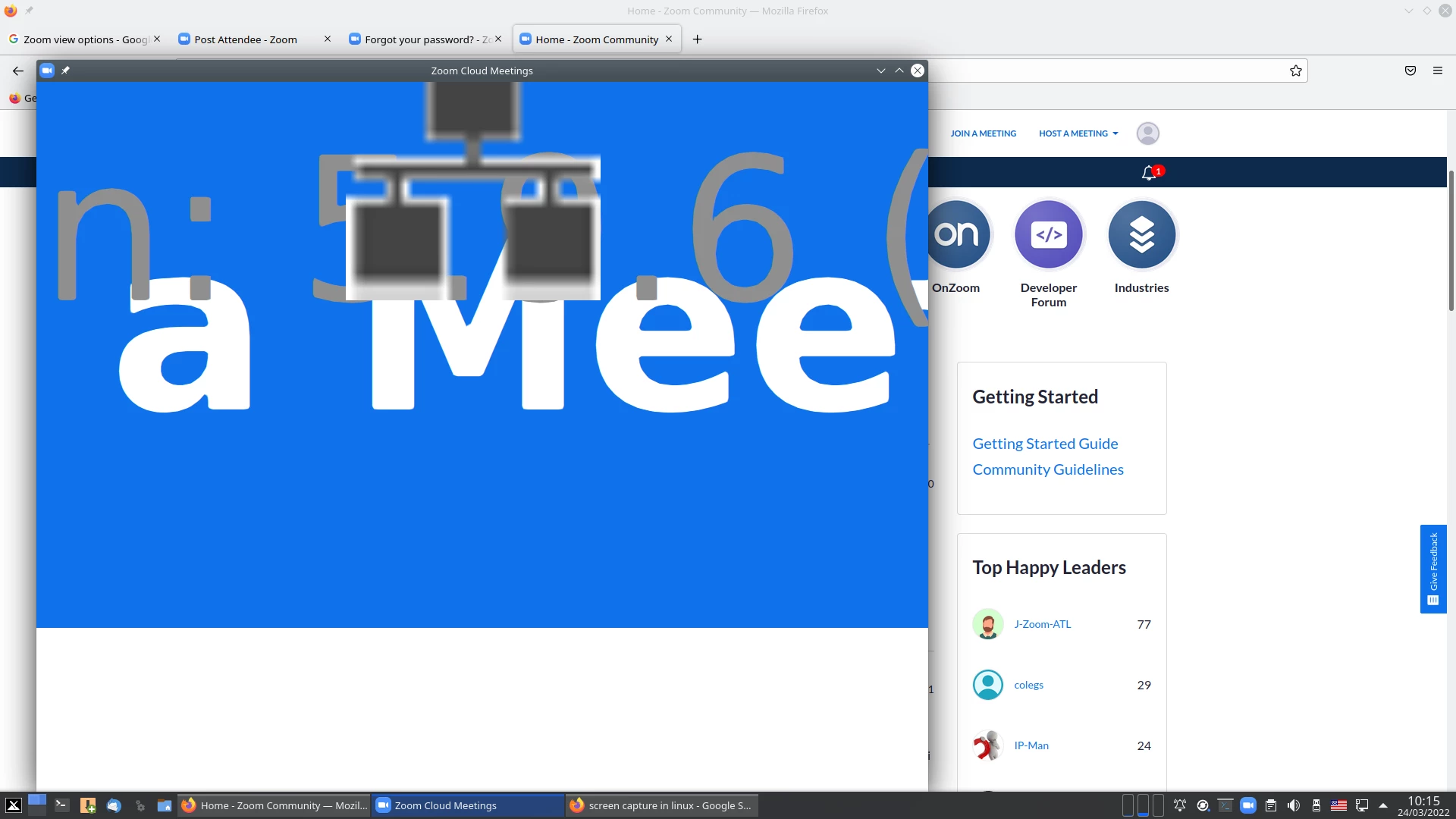Click the Zoom system tray icon

point(1247,805)
